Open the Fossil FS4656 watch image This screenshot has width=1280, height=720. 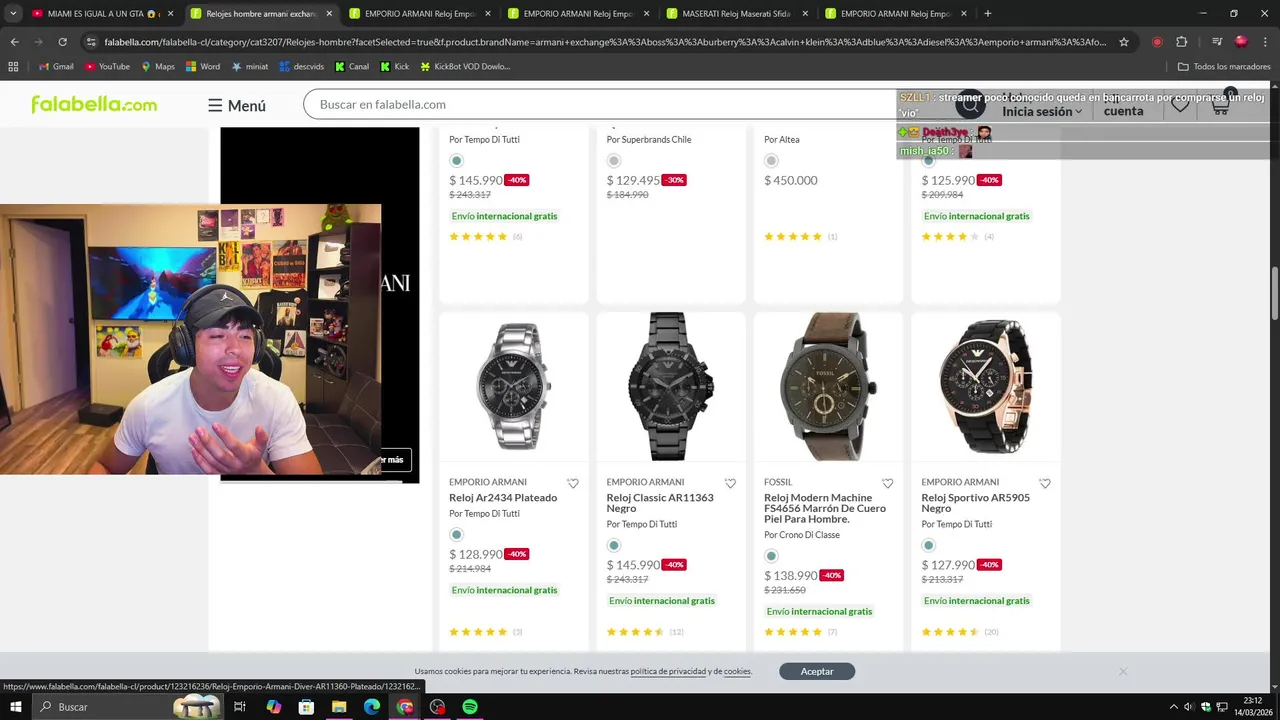click(x=828, y=386)
